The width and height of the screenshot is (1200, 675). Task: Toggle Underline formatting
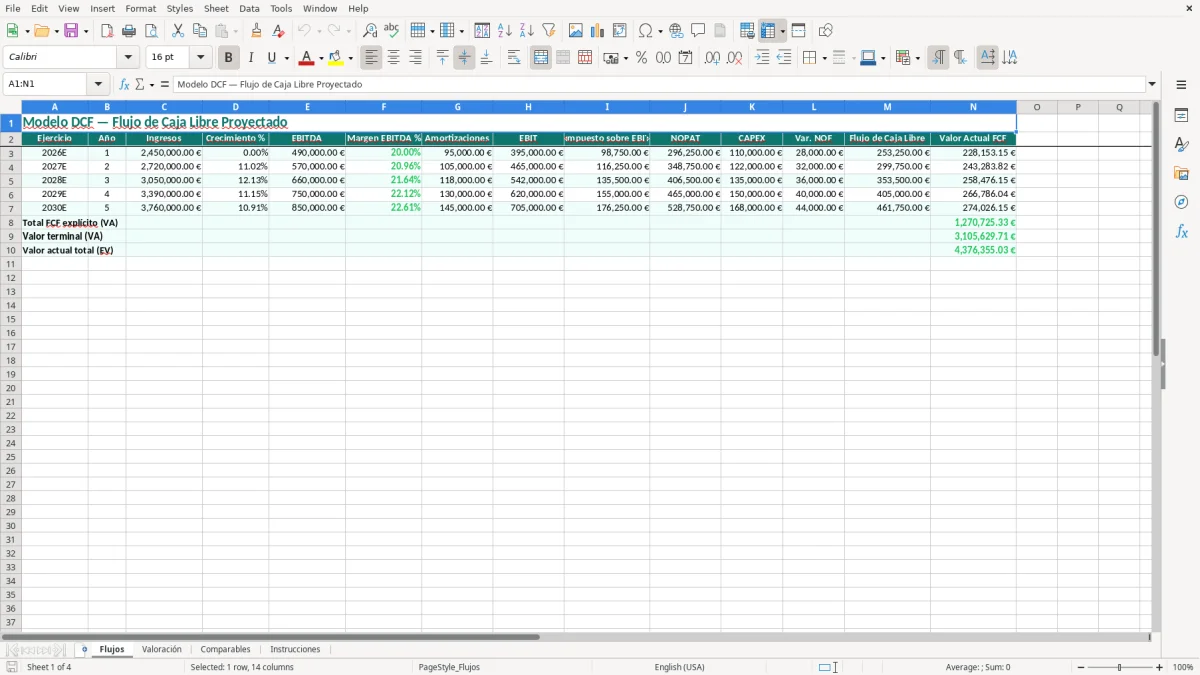[x=271, y=58]
